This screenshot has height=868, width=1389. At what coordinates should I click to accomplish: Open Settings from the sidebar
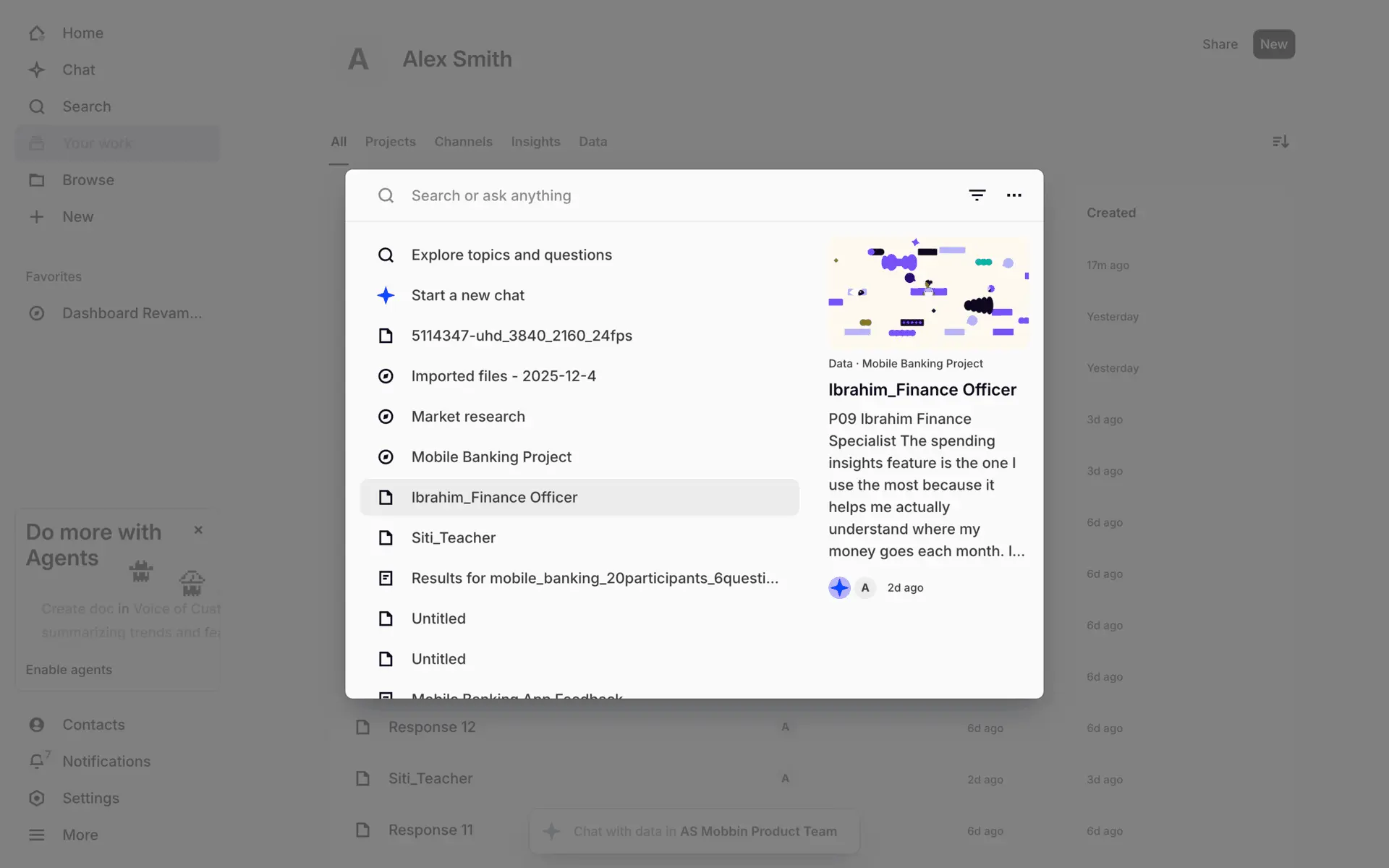pyautogui.click(x=90, y=798)
